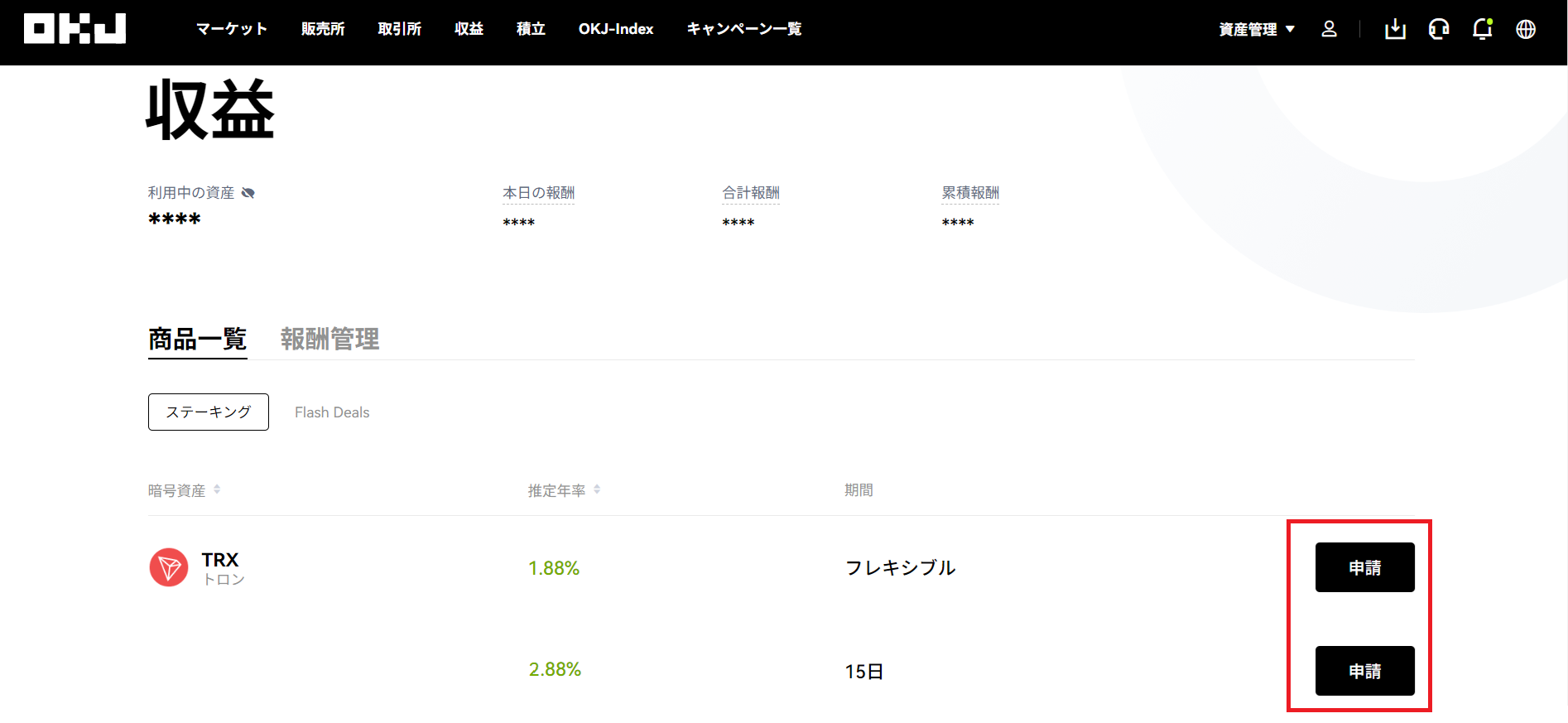Image resolution: width=1568 pixels, height=723 pixels.
Task: Open the user account icon
Action: 1329,29
